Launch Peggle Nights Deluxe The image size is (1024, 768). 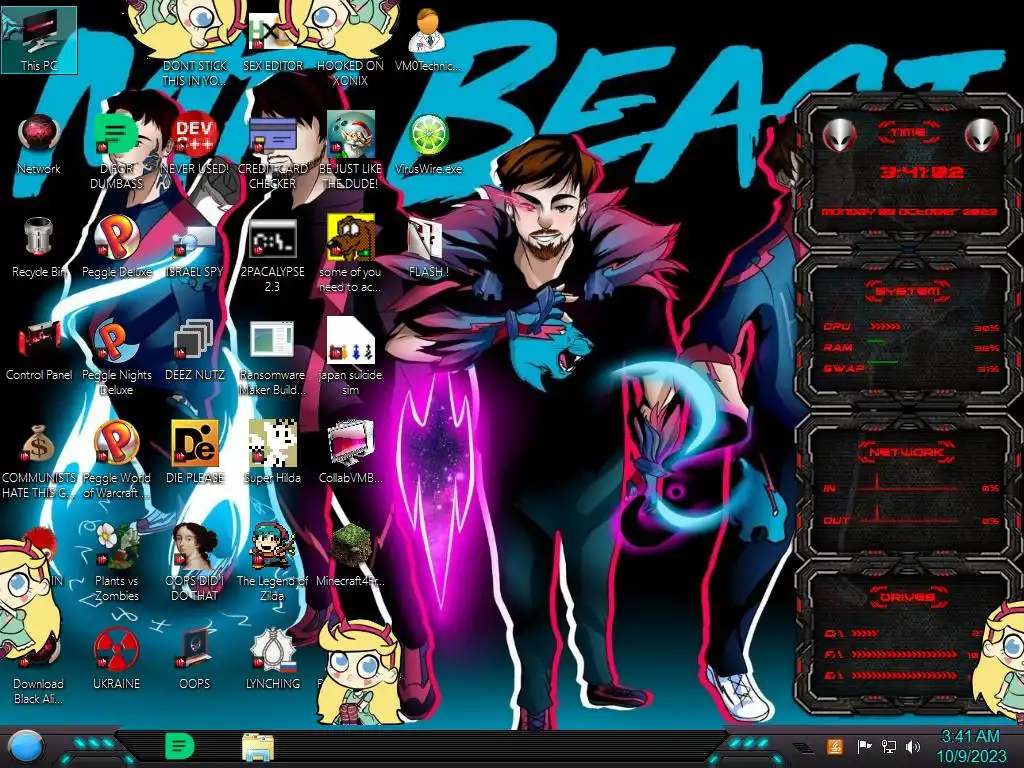(116, 358)
